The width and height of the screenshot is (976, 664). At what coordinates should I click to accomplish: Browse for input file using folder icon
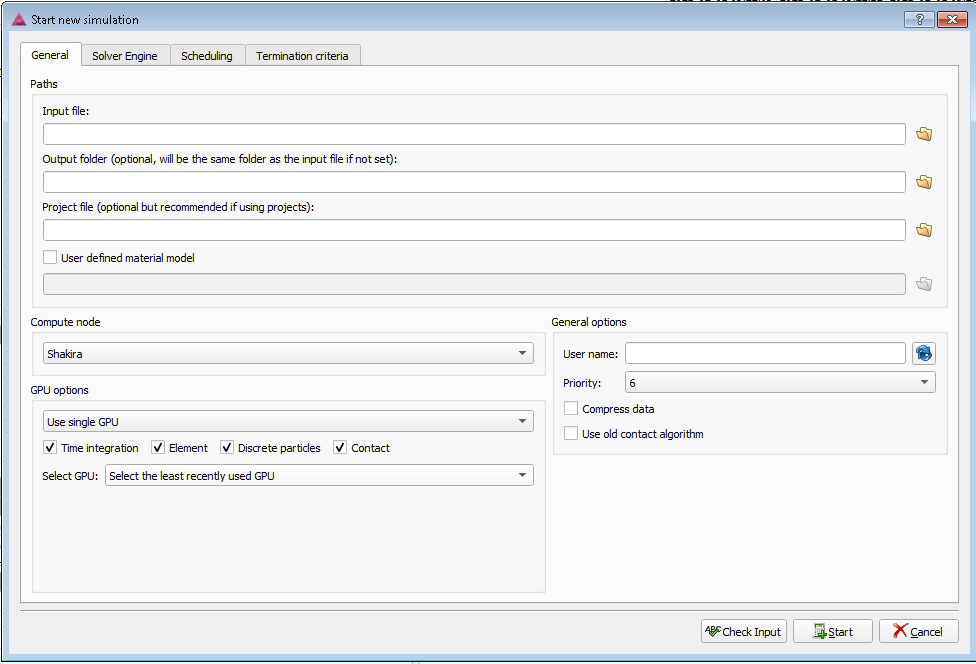924,134
